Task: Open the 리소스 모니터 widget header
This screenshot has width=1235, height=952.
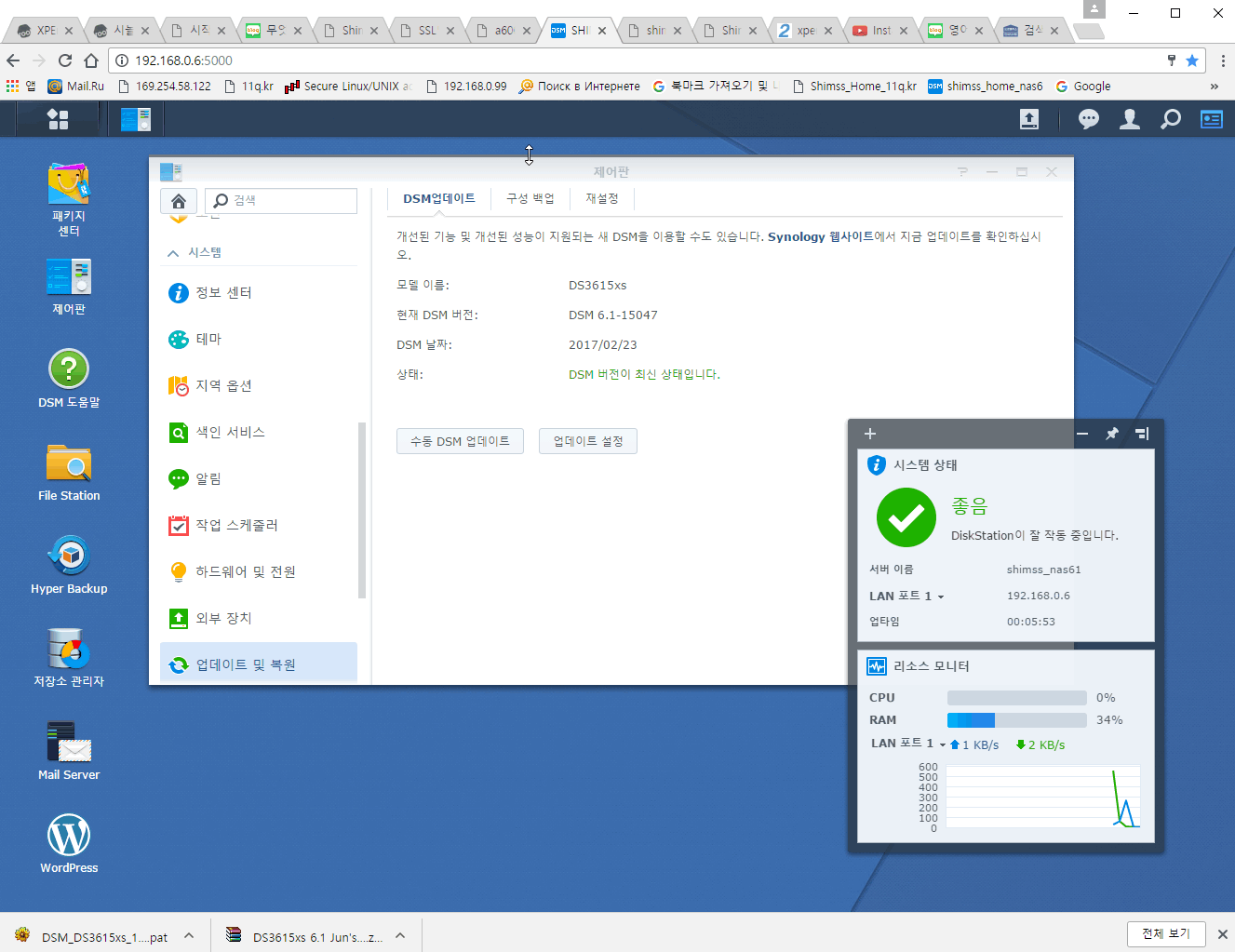Action: point(1005,665)
